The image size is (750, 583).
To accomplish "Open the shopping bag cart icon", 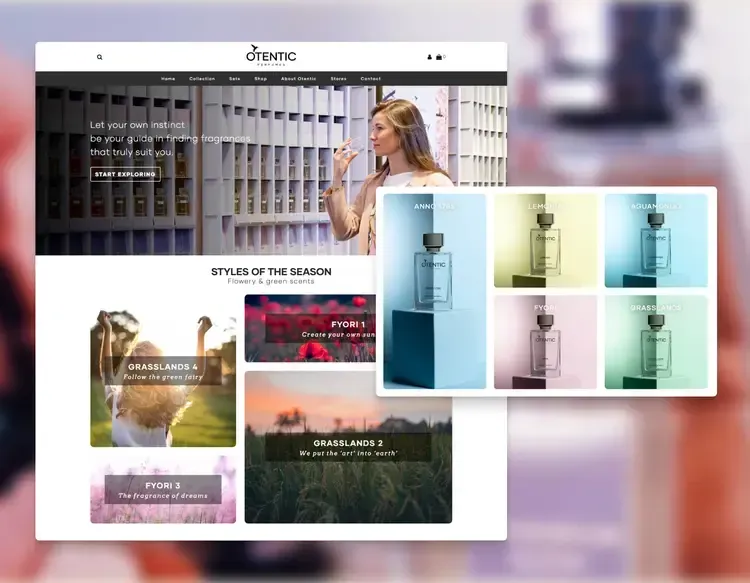I will click(439, 57).
